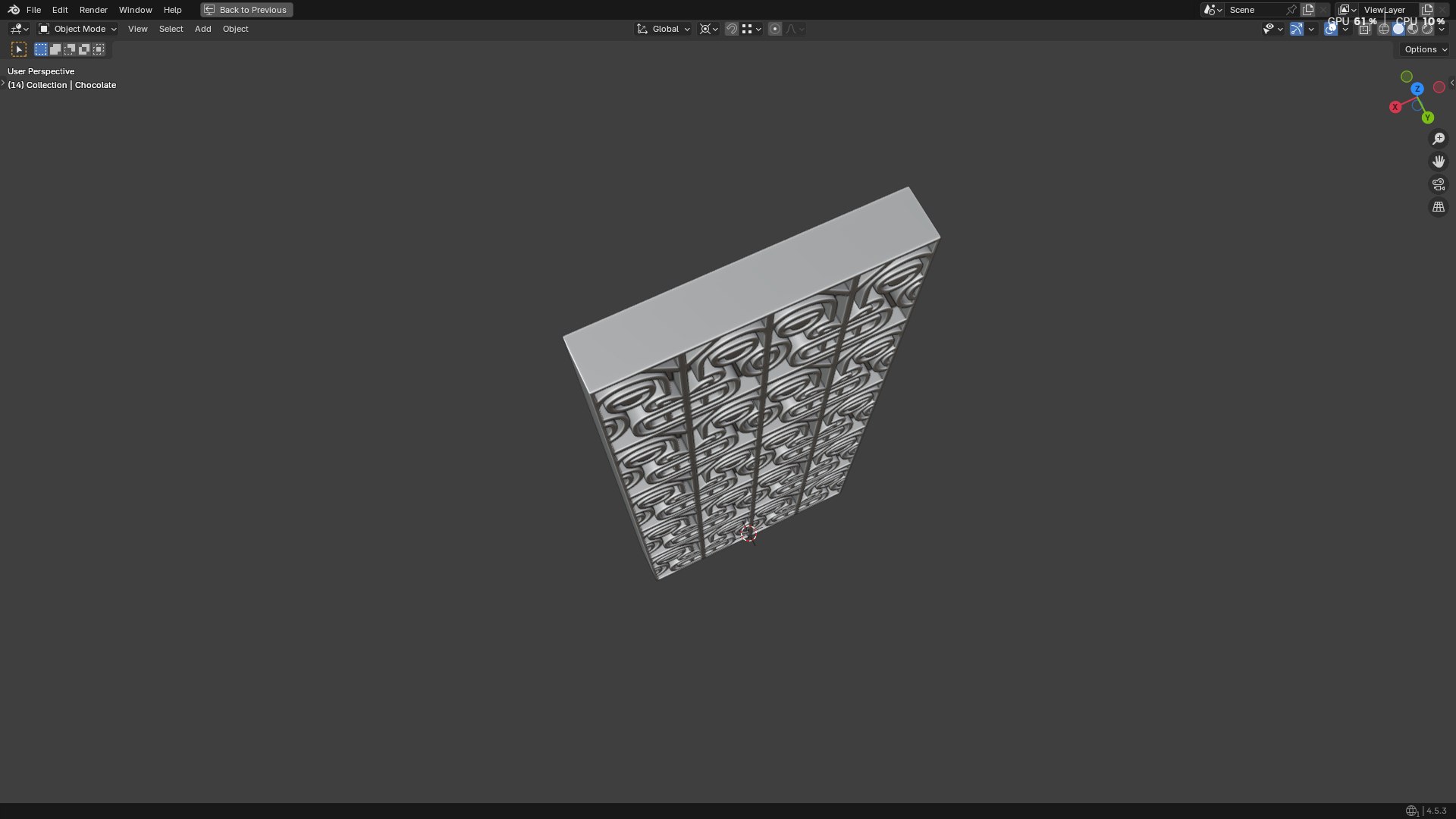Open the transform pivot point dropdown

coord(709,29)
